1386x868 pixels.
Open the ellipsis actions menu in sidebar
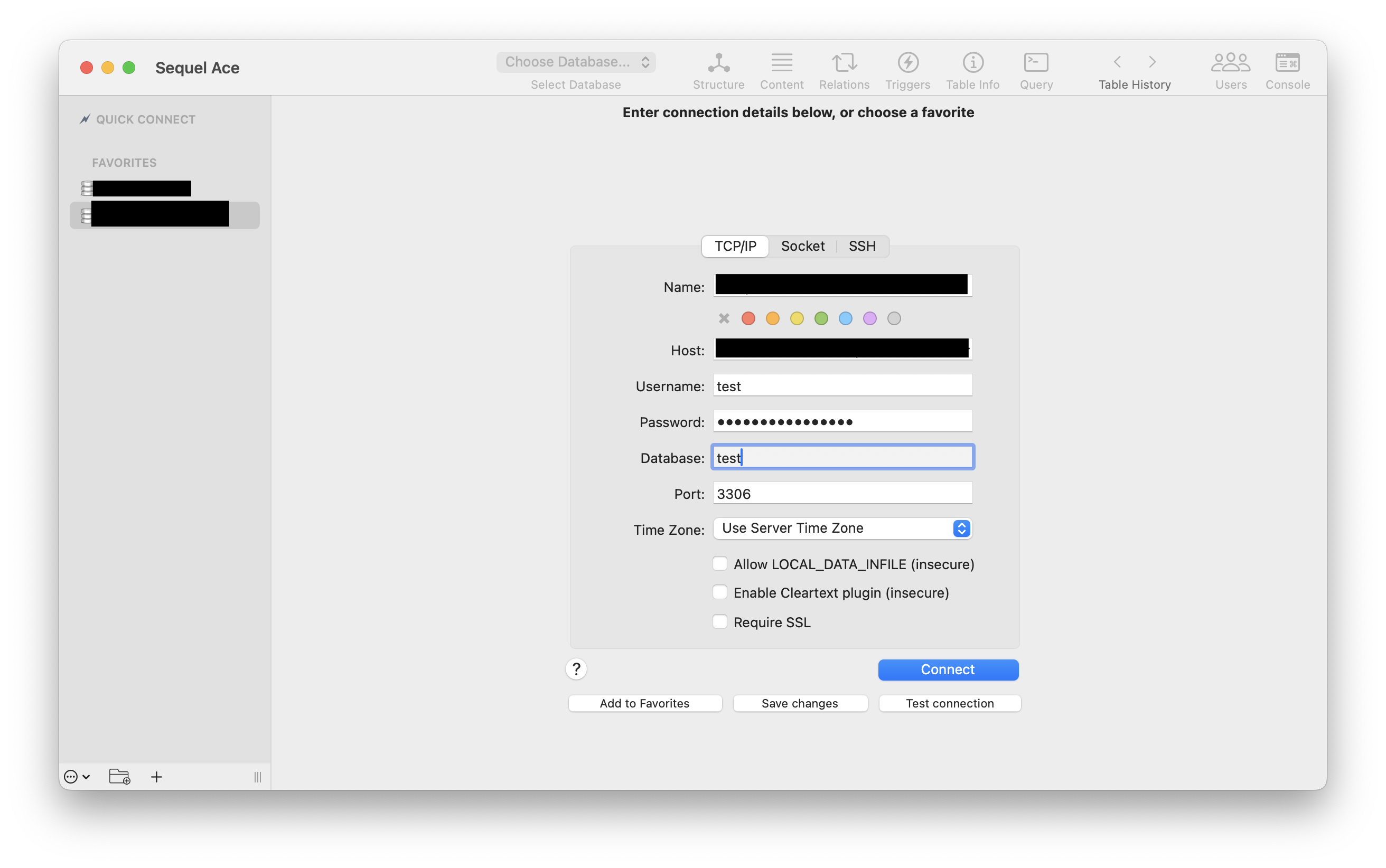77,777
